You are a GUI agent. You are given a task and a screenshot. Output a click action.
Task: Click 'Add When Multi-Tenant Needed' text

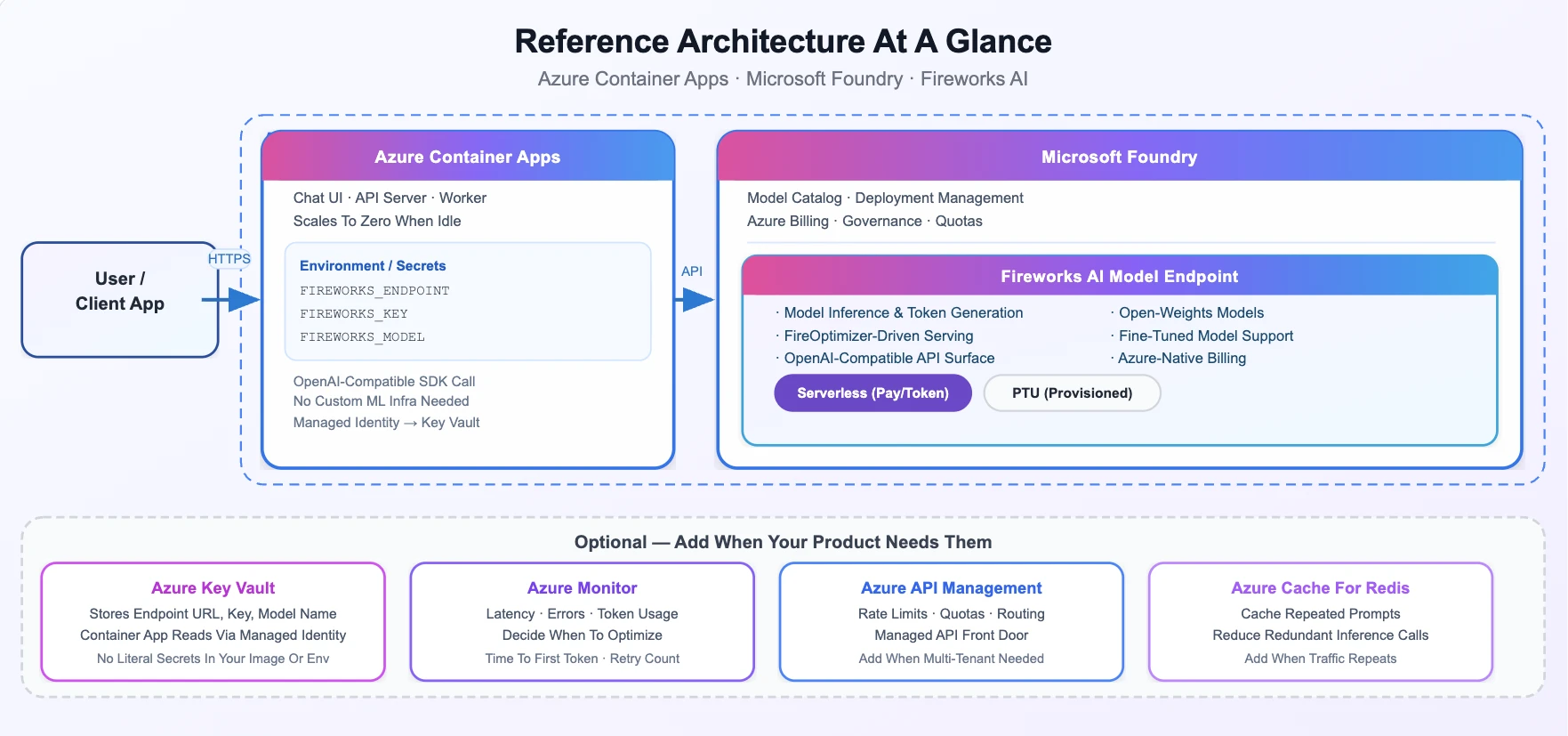(952, 659)
